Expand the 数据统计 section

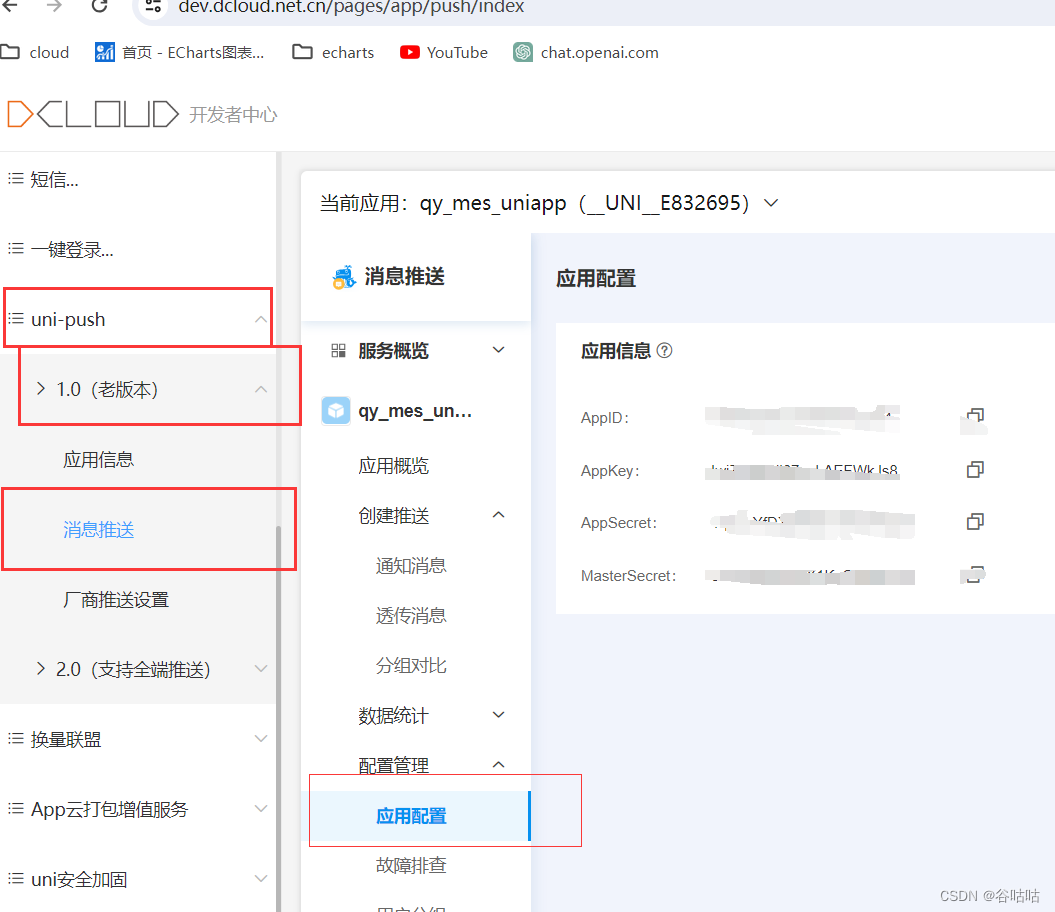point(499,715)
